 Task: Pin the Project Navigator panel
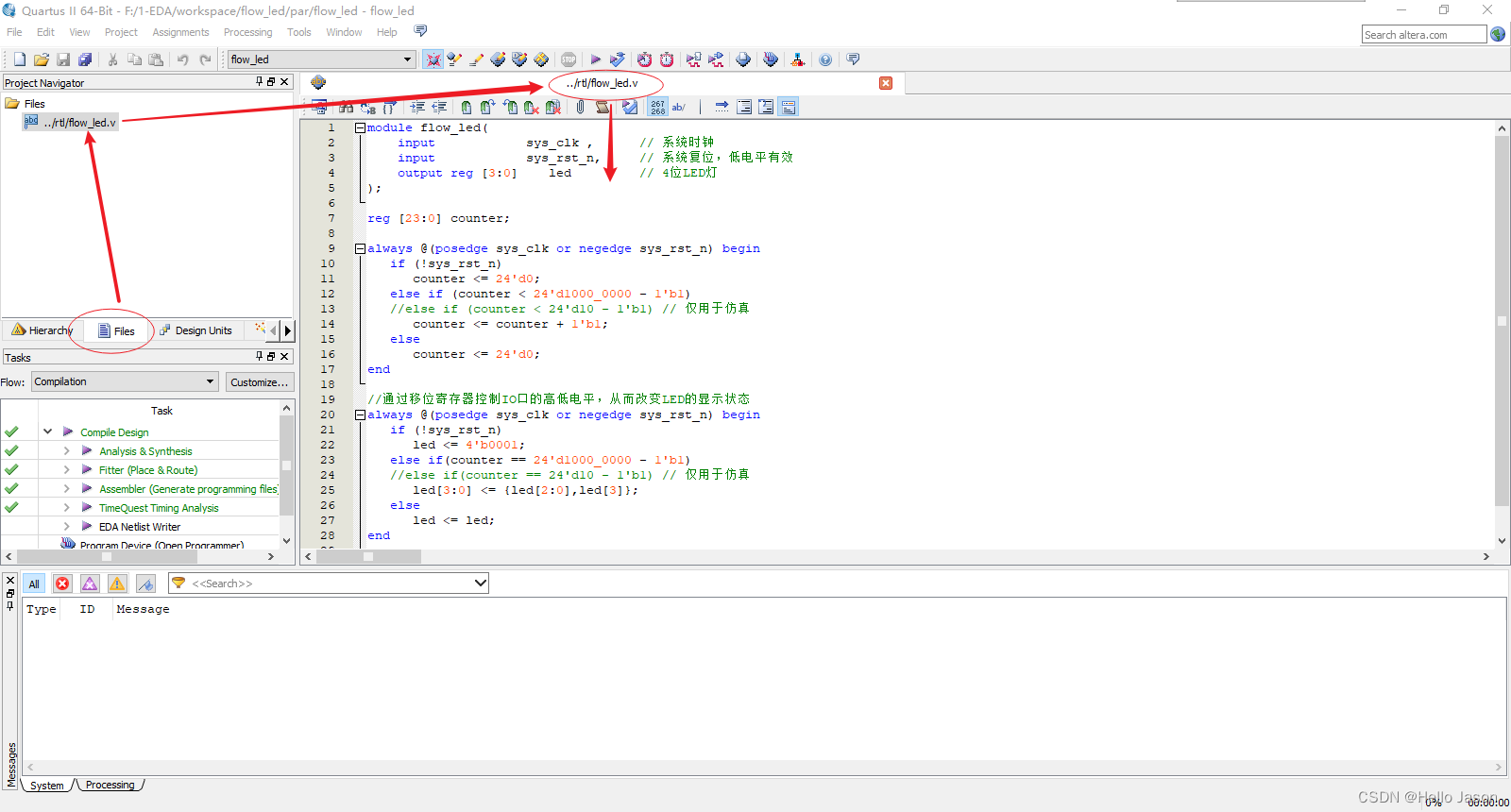point(260,82)
